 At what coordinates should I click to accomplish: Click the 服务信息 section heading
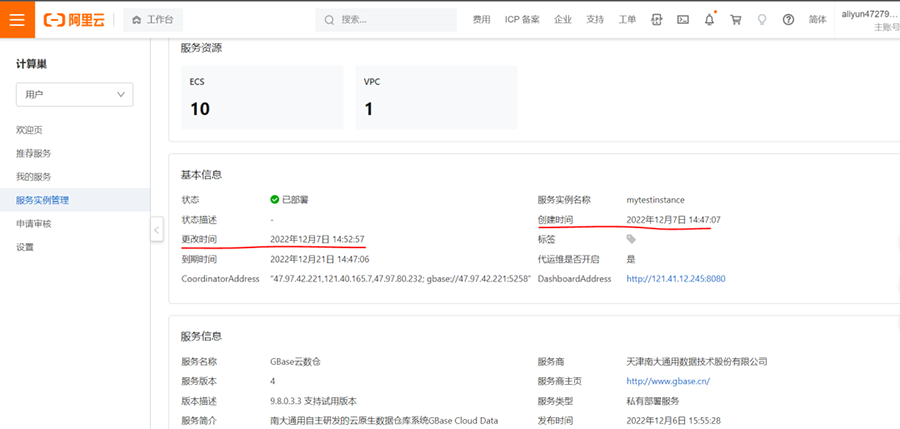coord(201,337)
